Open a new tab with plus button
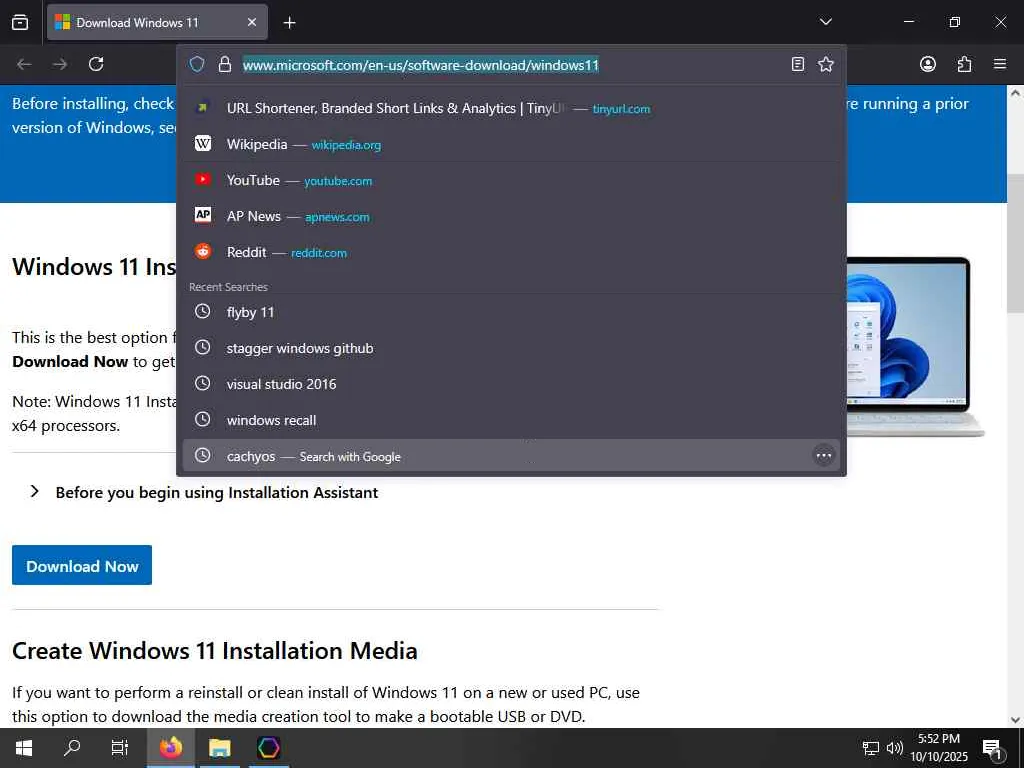 coord(289,23)
